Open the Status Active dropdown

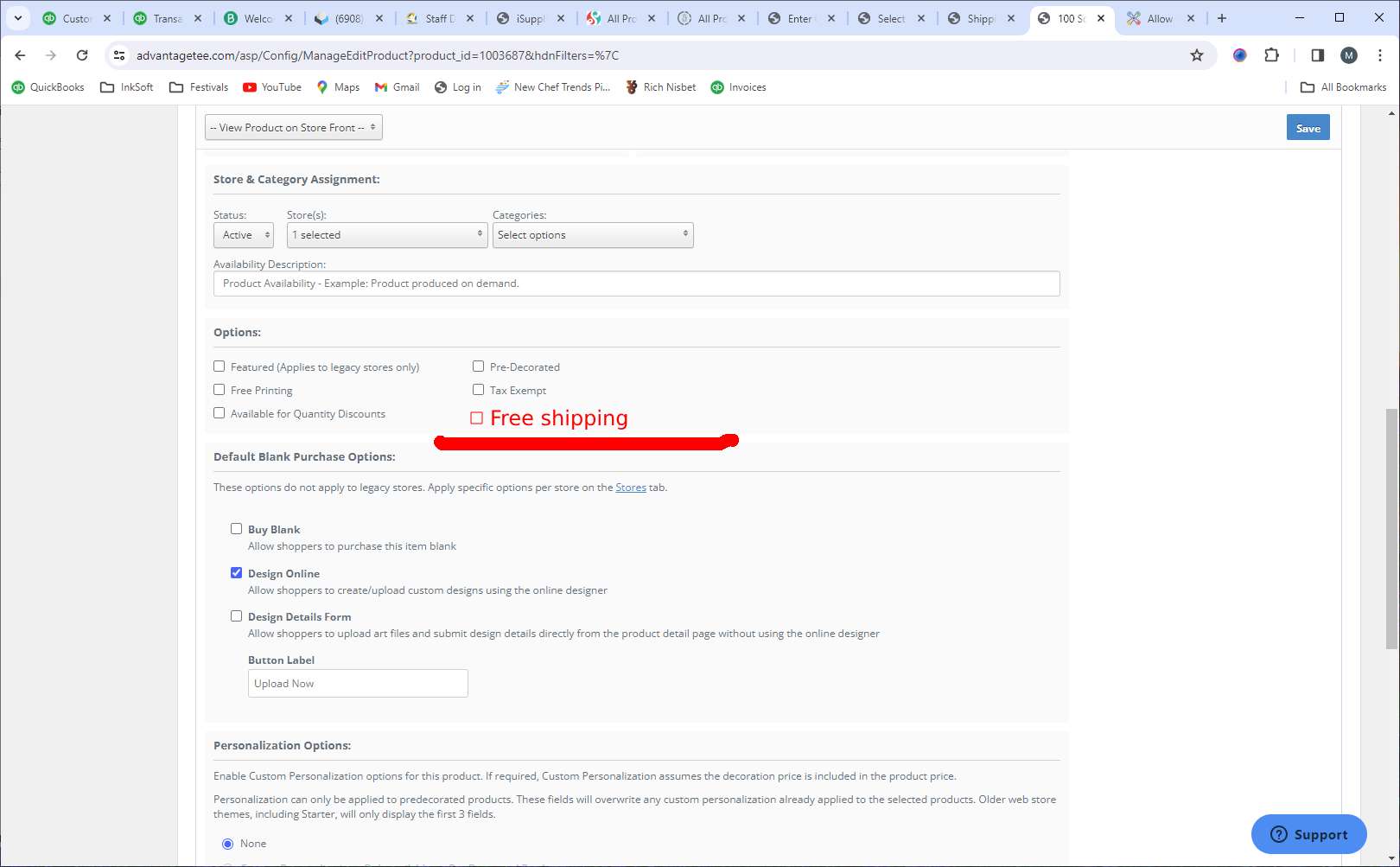pos(244,235)
